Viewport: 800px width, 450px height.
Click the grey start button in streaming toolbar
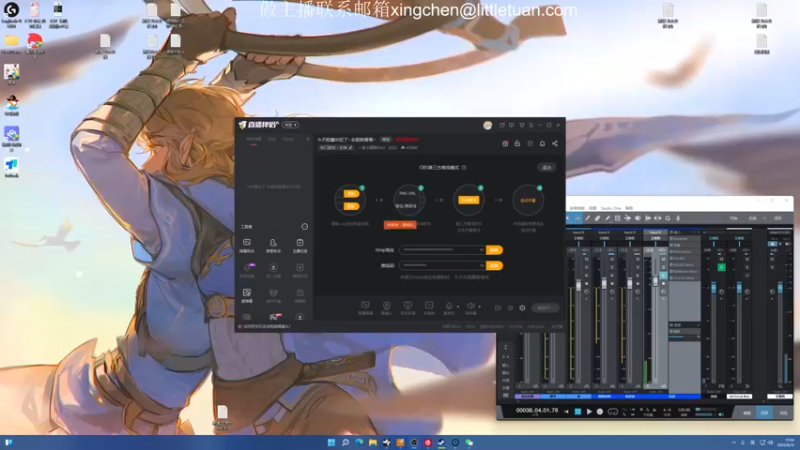point(545,308)
